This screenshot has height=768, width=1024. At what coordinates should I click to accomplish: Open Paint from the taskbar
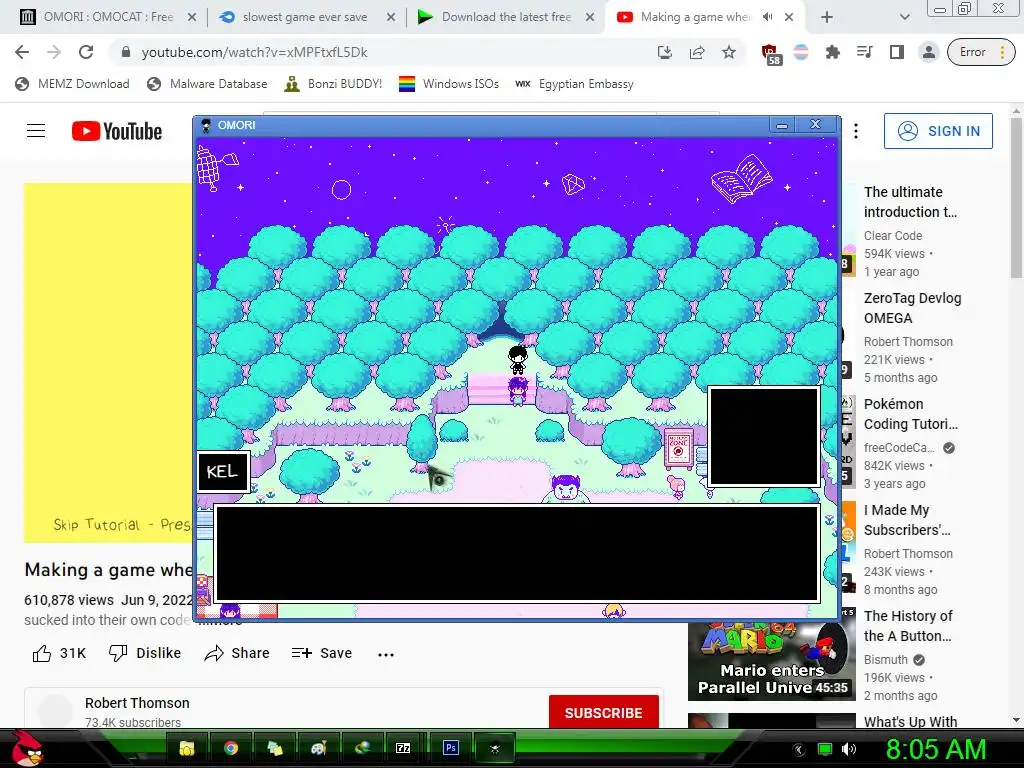click(x=319, y=748)
